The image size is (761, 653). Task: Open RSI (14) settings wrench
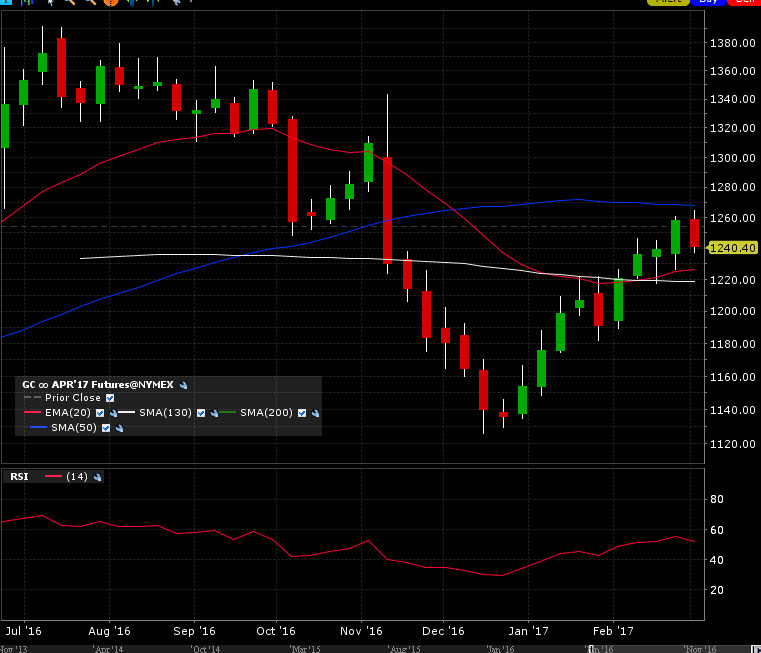[97, 477]
